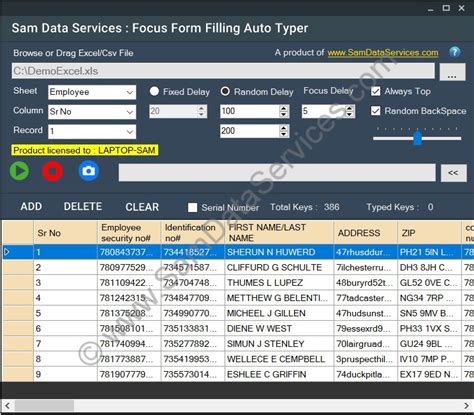Browse for a file with the ... button
The width and height of the screenshot is (474, 415).
click(x=452, y=72)
